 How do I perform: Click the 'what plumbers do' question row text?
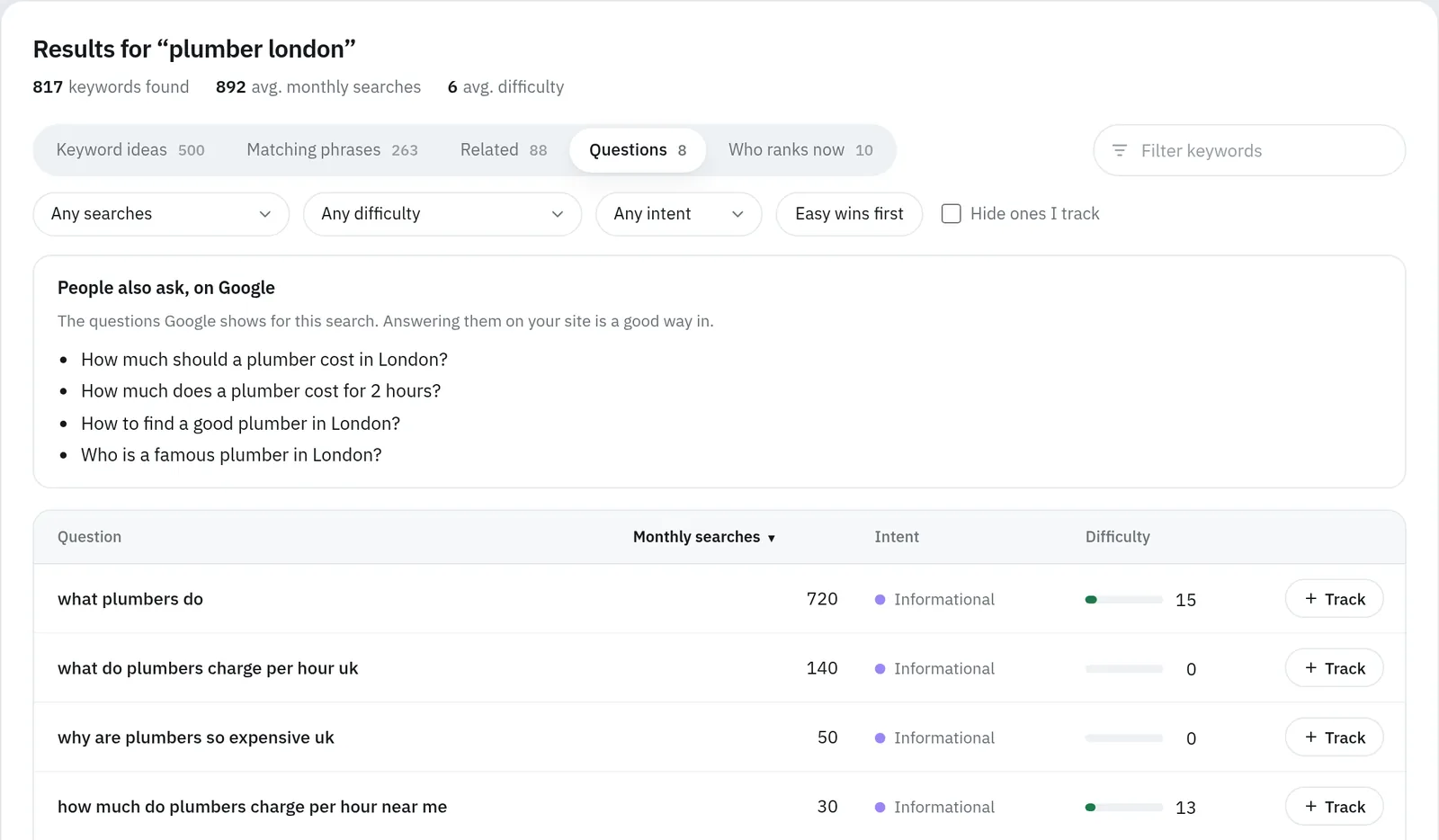130,599
